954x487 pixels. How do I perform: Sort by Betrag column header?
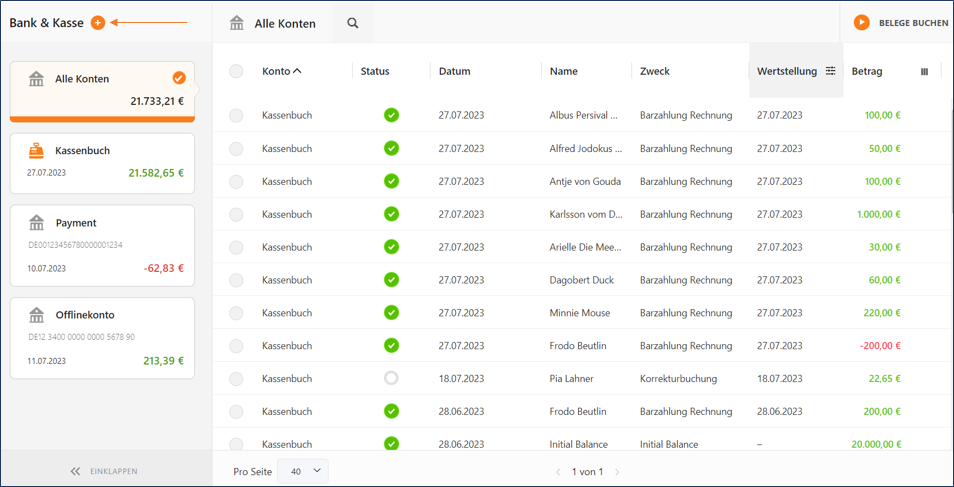[x=867, y=71]
